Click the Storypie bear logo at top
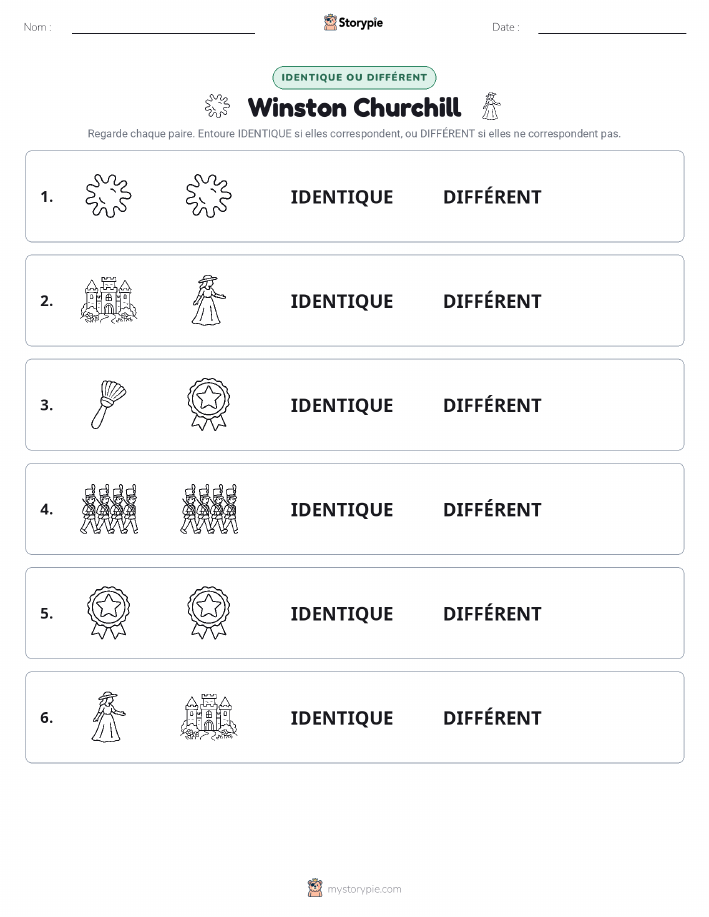 [x=330, y=22]
